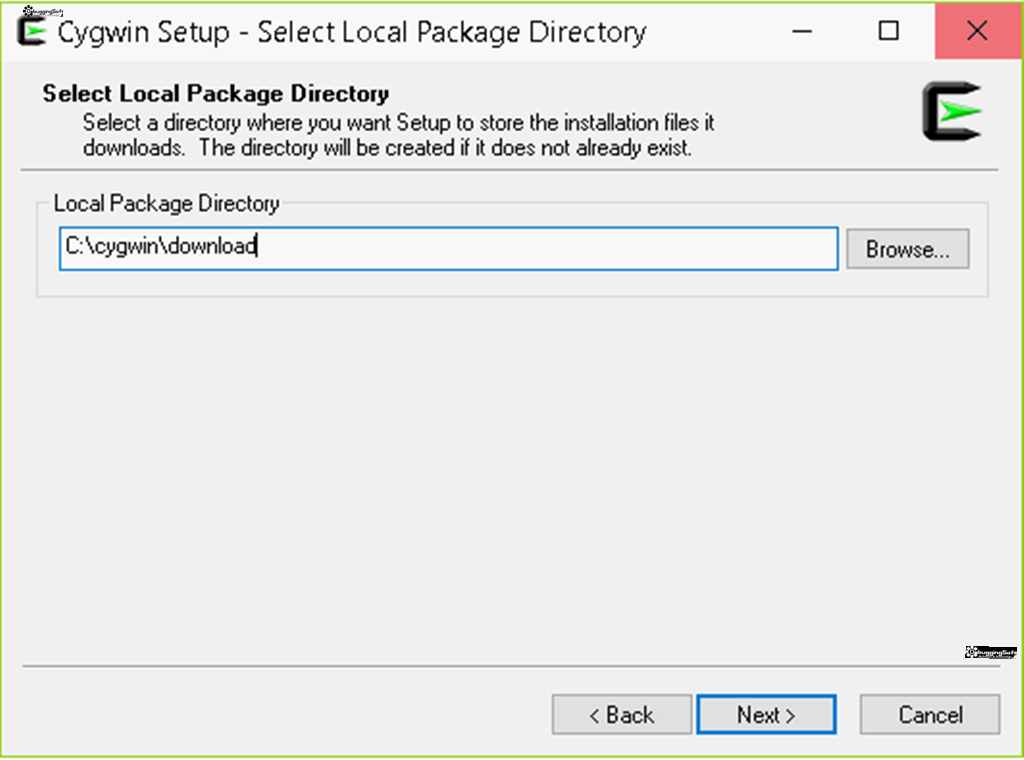Click the Browse... button

point(908,249)
